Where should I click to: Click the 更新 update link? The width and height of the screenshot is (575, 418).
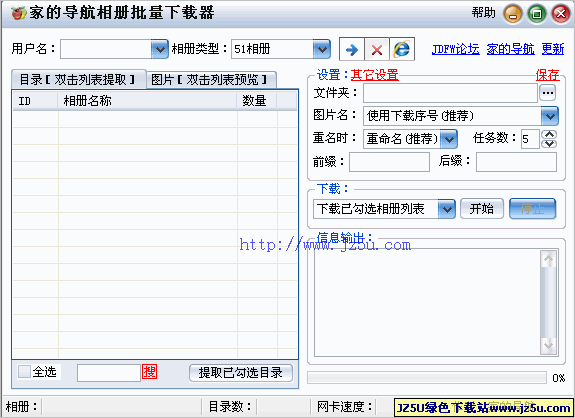click(x=553, y=49)
